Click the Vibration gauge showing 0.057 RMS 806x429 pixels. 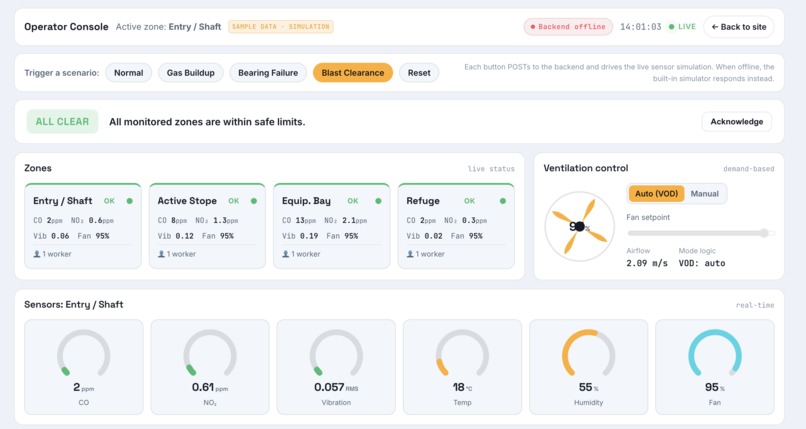pyautogui.click(x=336, y=367)
